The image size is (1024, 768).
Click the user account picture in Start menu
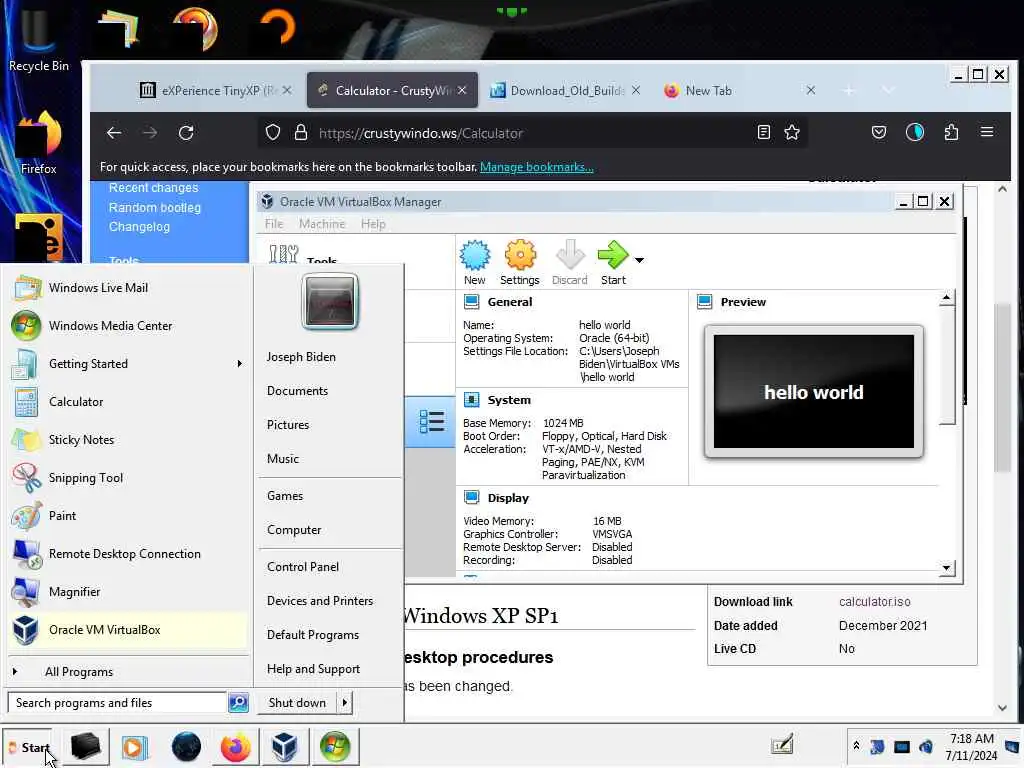click(x=330, y=301)
